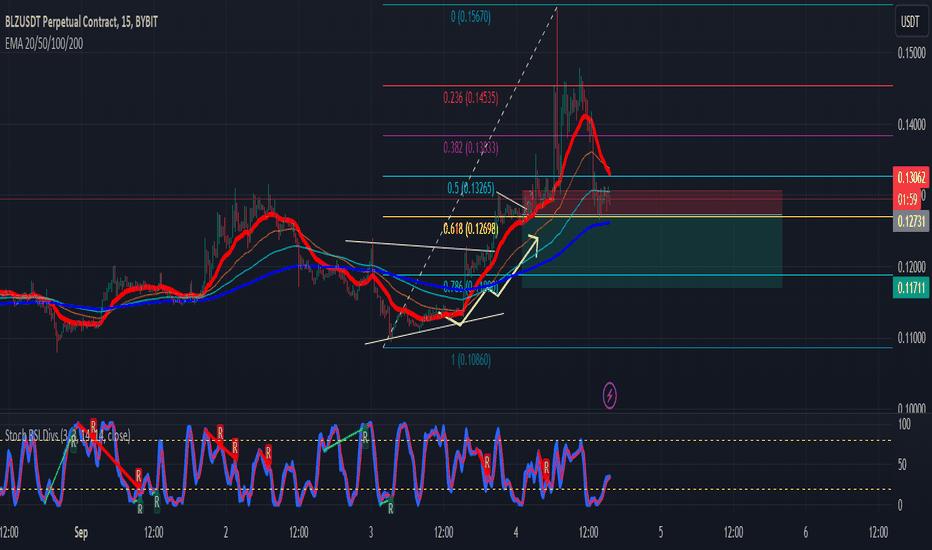Screen dimensions: 932x550
Task: Select the 0 (0.15670) Fibonacci label
Action: (470, 17)
